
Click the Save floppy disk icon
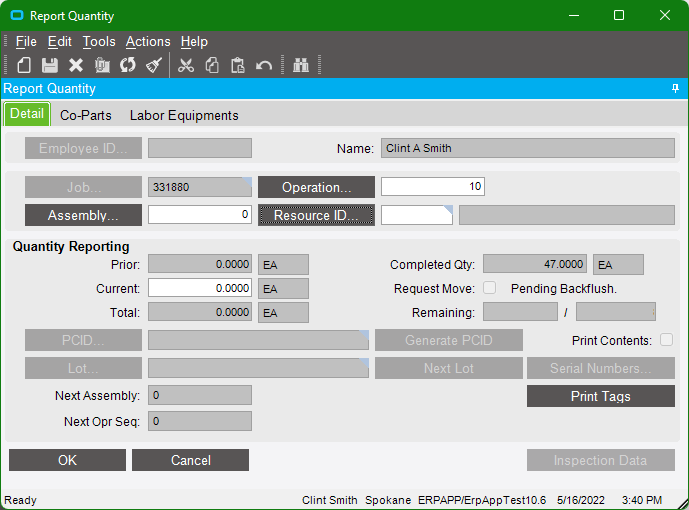click(x=50, y=65)
